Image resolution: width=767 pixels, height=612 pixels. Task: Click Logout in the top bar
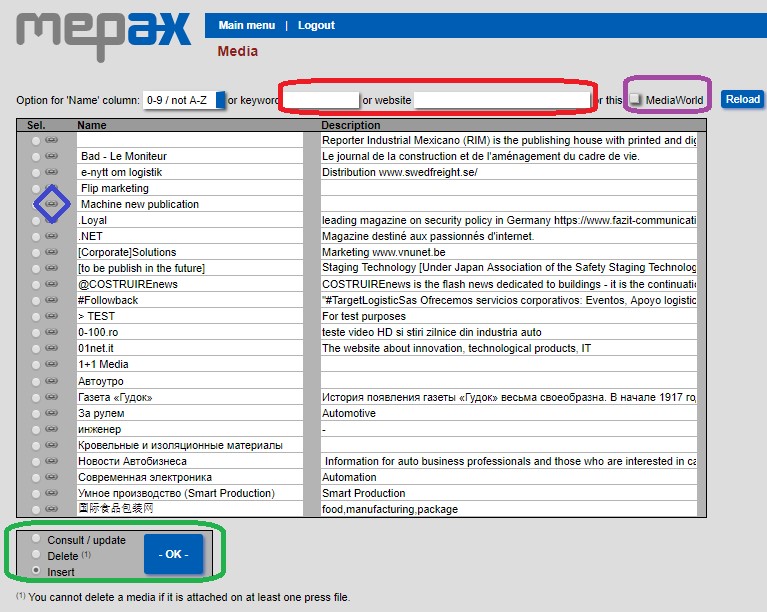pyautogui.click(x=316, y=25)
